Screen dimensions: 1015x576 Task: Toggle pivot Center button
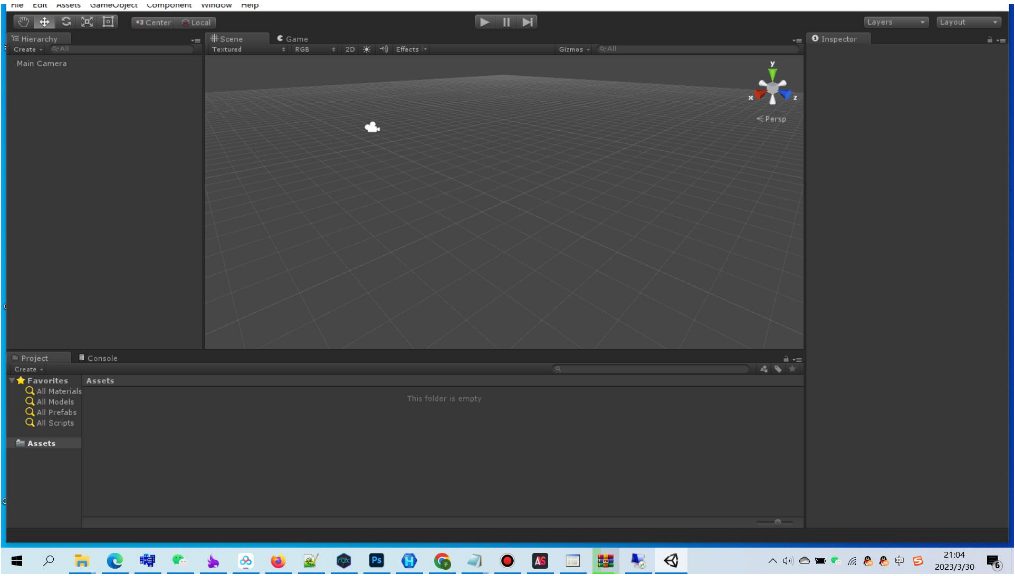click(x=153, y=22)
